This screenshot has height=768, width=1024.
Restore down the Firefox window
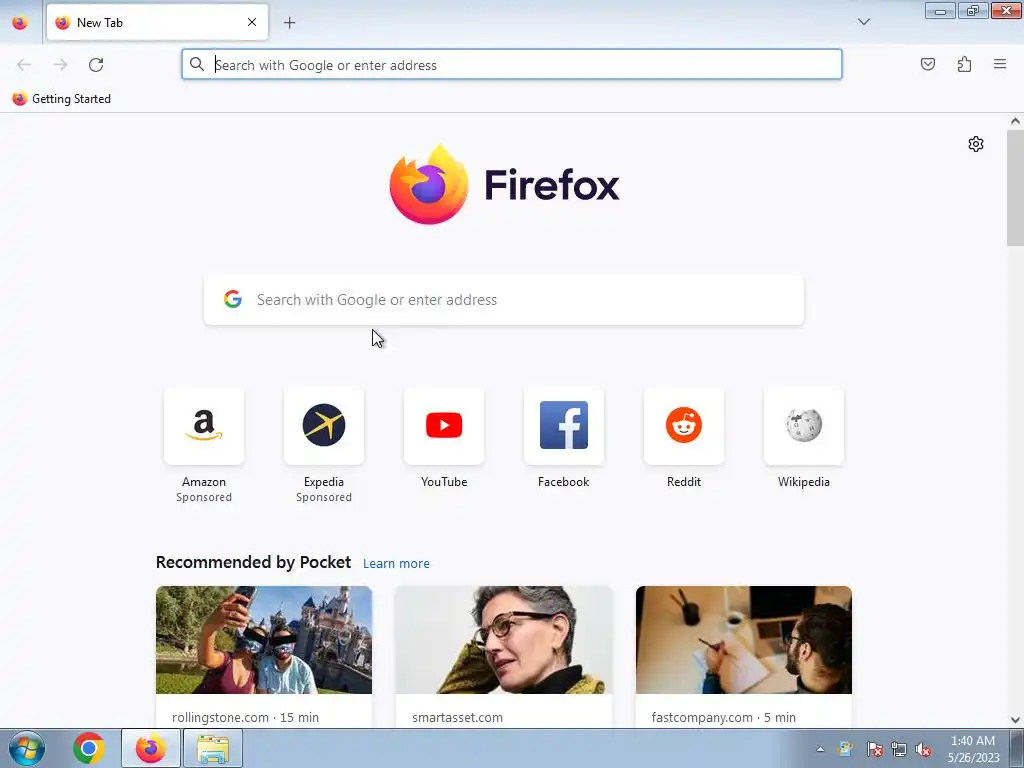coord(973,10)
